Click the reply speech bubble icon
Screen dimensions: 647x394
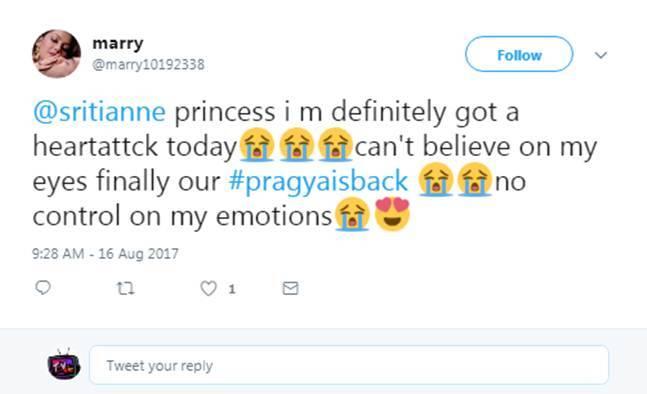click(x=43, y=287)
